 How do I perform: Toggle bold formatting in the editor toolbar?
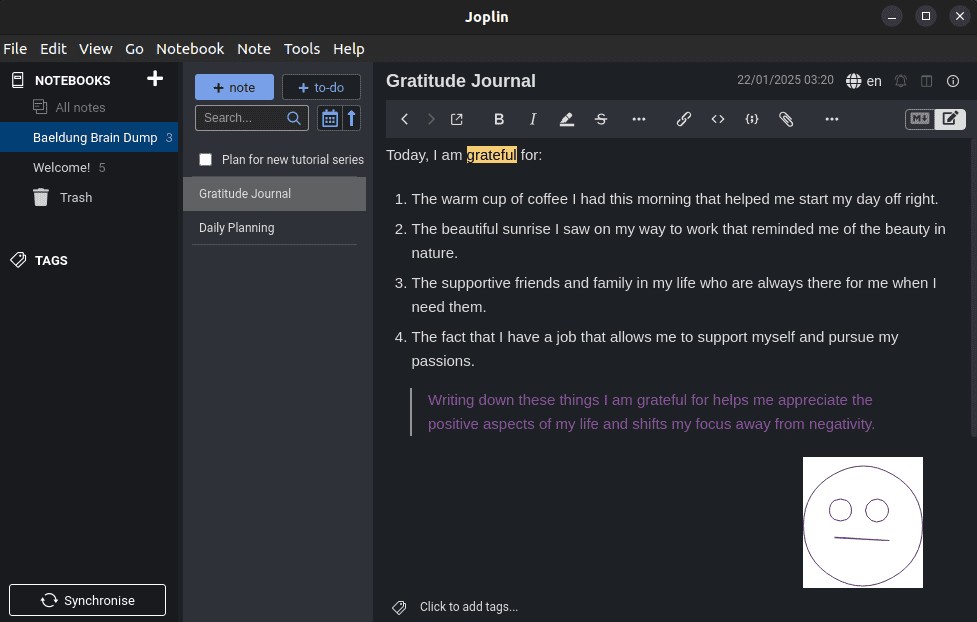[x=498, y=118]
